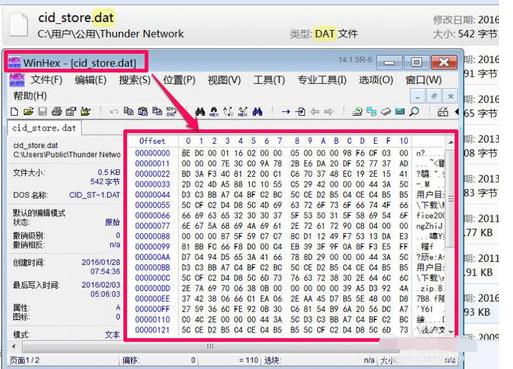Click the offset row 00000121
This screenshot has height=369, width=513.
tap(152, 330)
